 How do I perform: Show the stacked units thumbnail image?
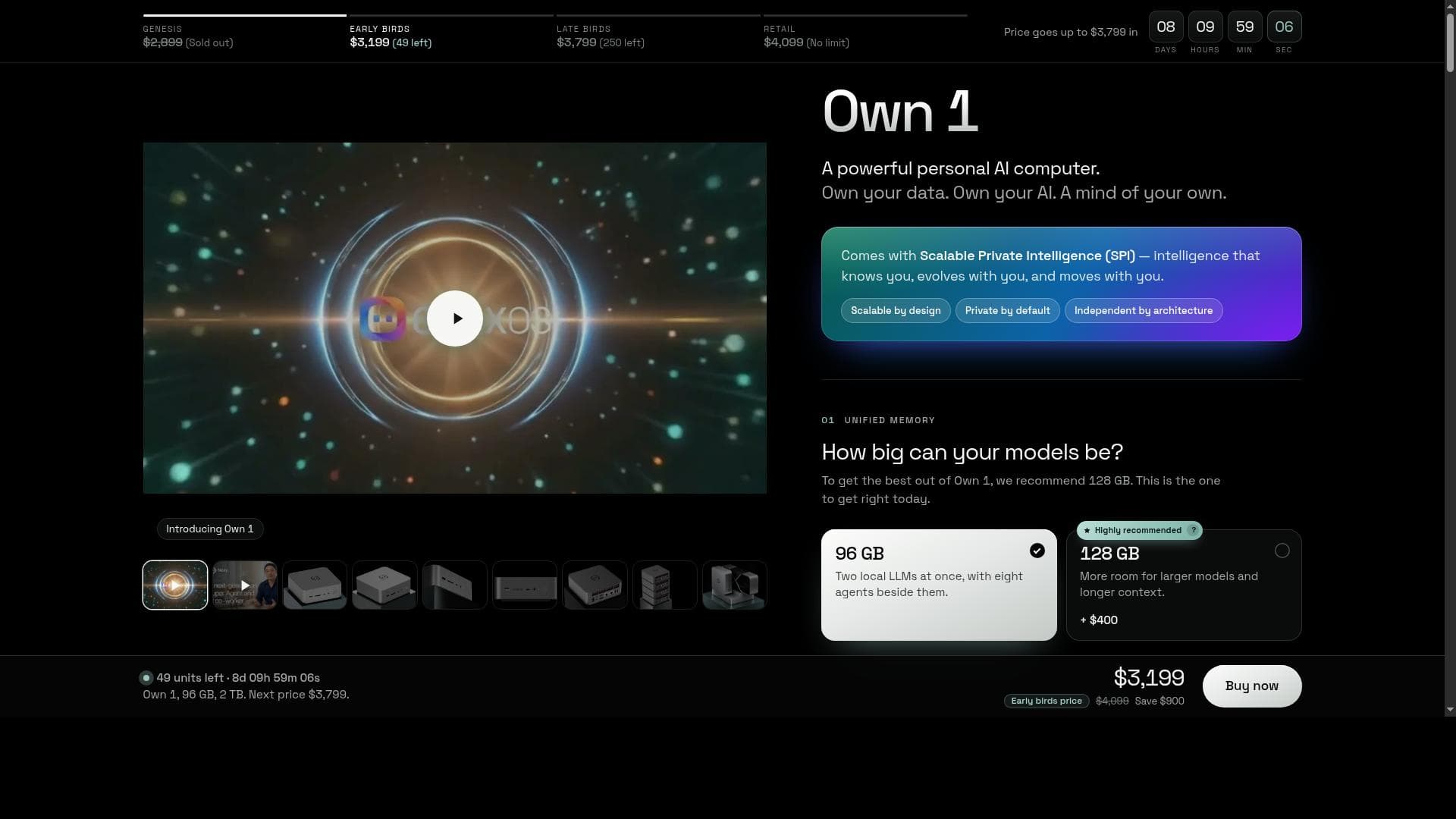664,585
